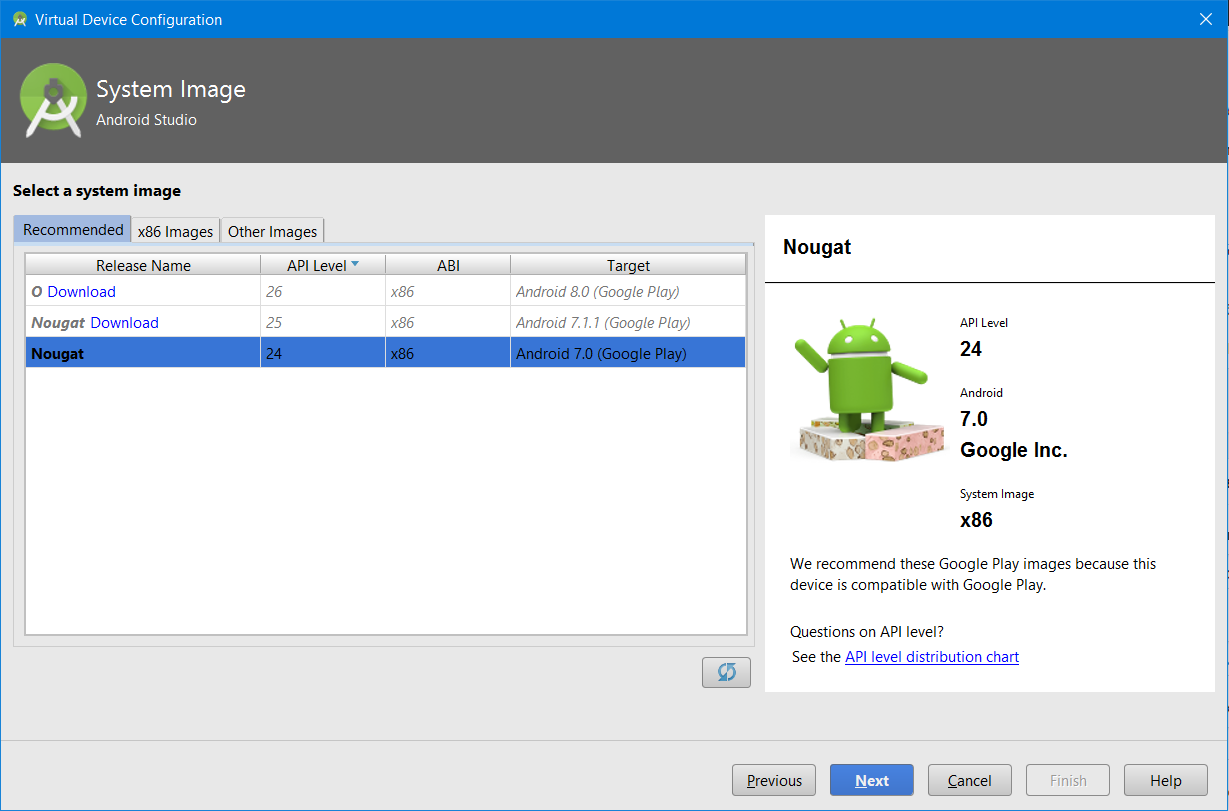Click the x86 ABI cell in the O row
This screenshot has height=811, width=1229.
(x=448, y=292)
